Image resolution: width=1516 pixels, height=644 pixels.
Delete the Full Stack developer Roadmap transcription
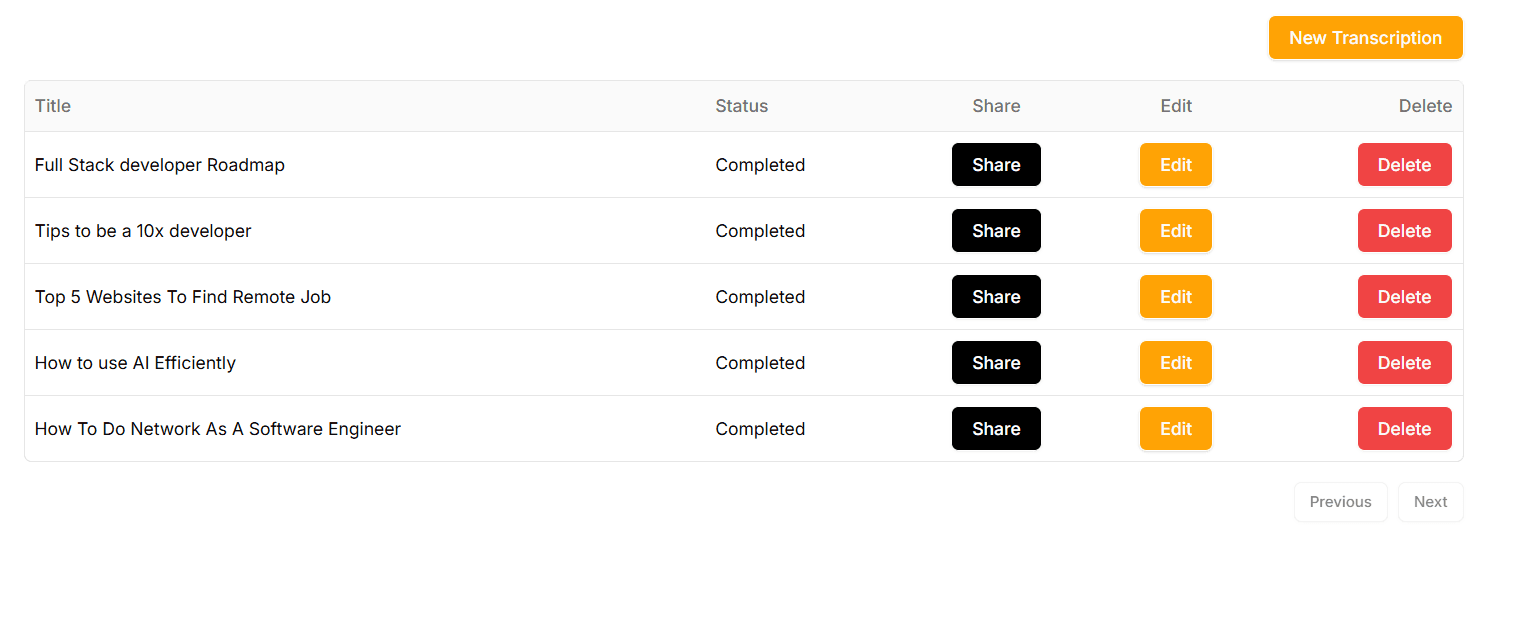pos(1404,164)
